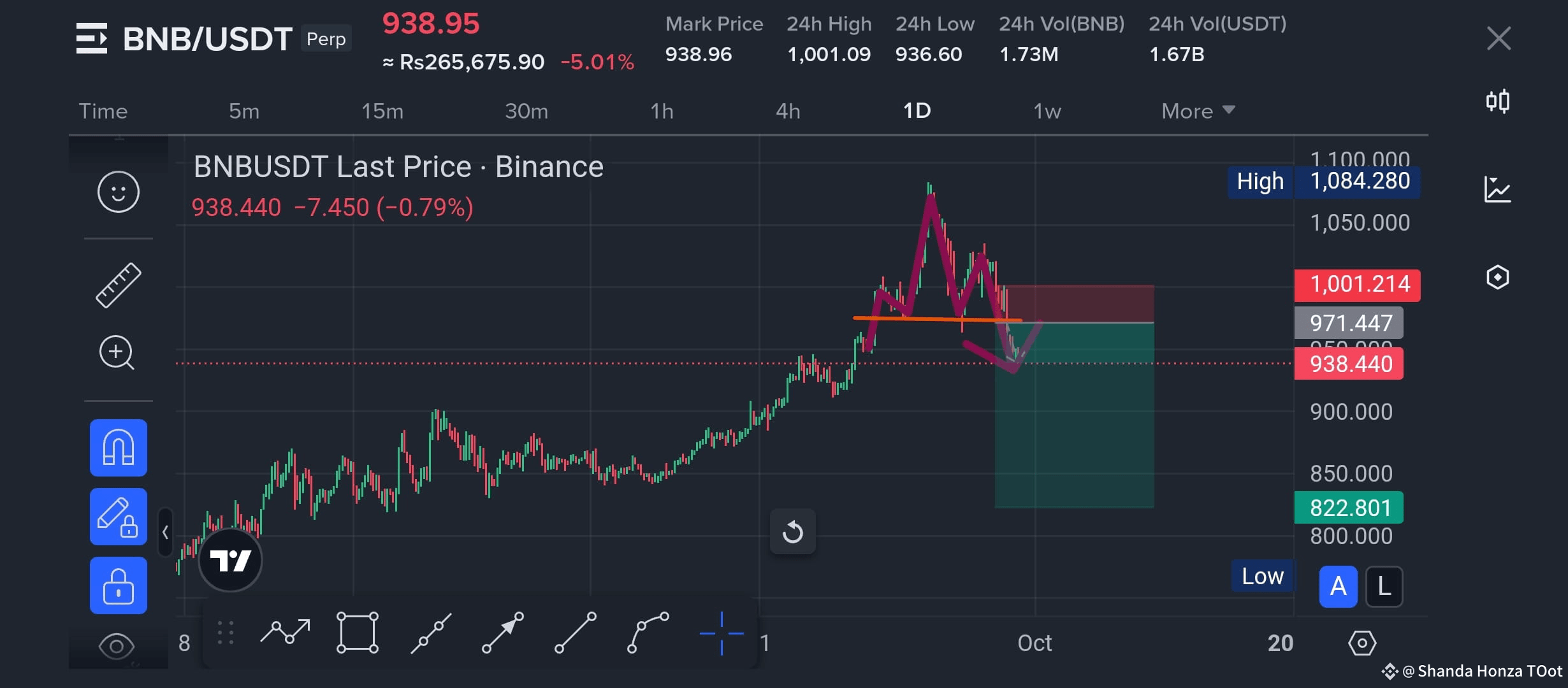Click BNBUSDT Last Price Binance chart title
This screenshot has width=1568, height=688.
398,167
